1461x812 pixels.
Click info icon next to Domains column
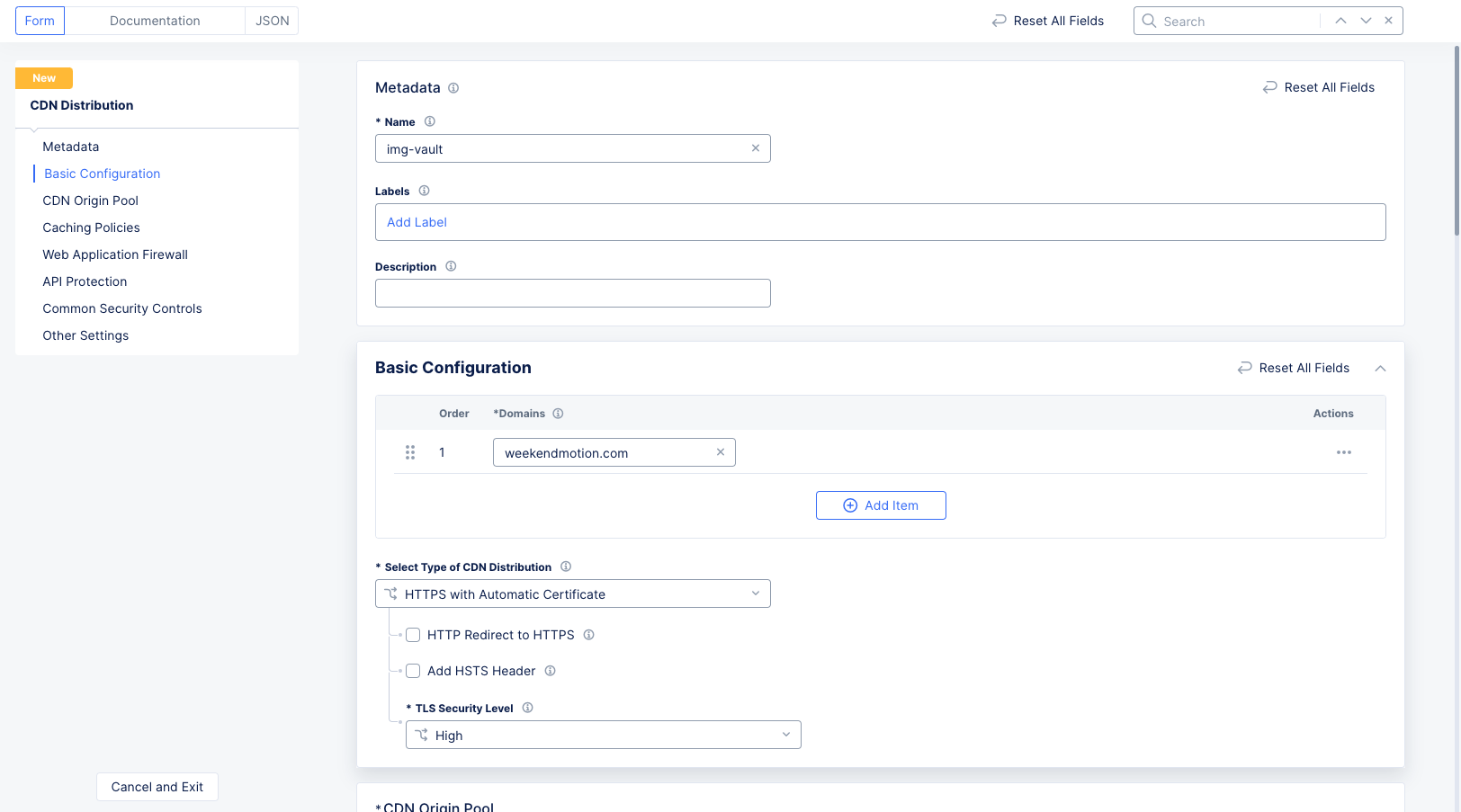[558, 414]
